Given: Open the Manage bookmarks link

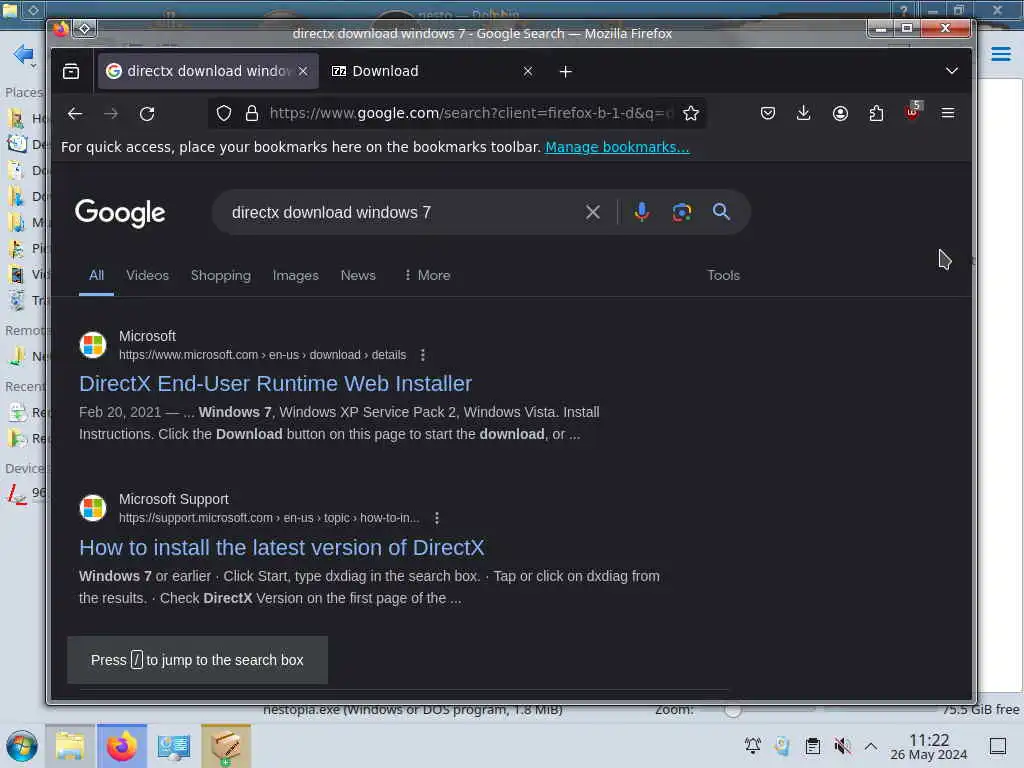Looking at the screenshot, I should (x=617, y=147).
